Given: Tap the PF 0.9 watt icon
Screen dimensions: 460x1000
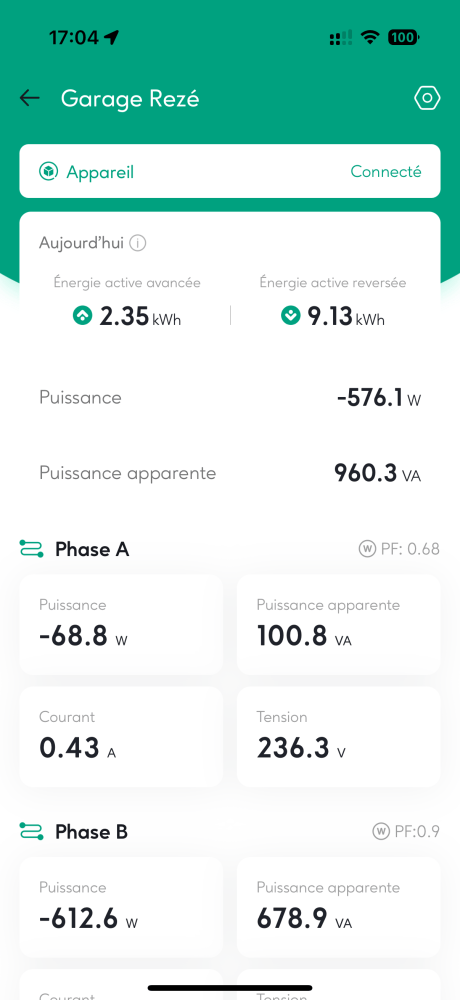Looking at the screenshot, I should coord(381,831).
